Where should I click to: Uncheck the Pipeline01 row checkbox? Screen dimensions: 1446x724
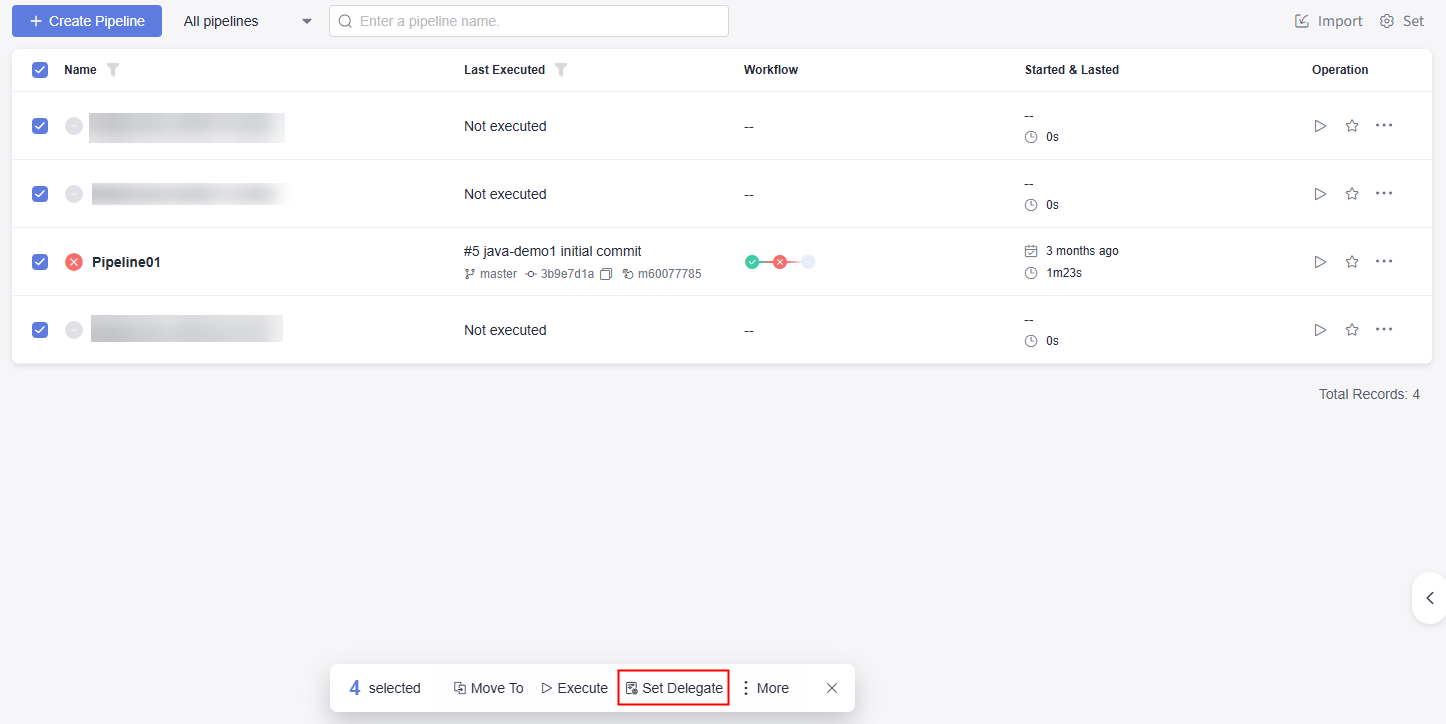(x=40, y=262)
